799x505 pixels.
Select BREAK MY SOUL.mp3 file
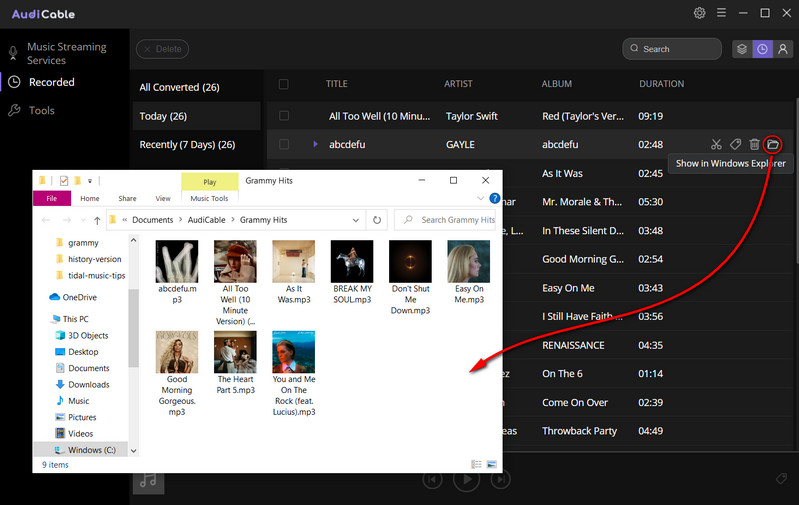coord(352,272)
